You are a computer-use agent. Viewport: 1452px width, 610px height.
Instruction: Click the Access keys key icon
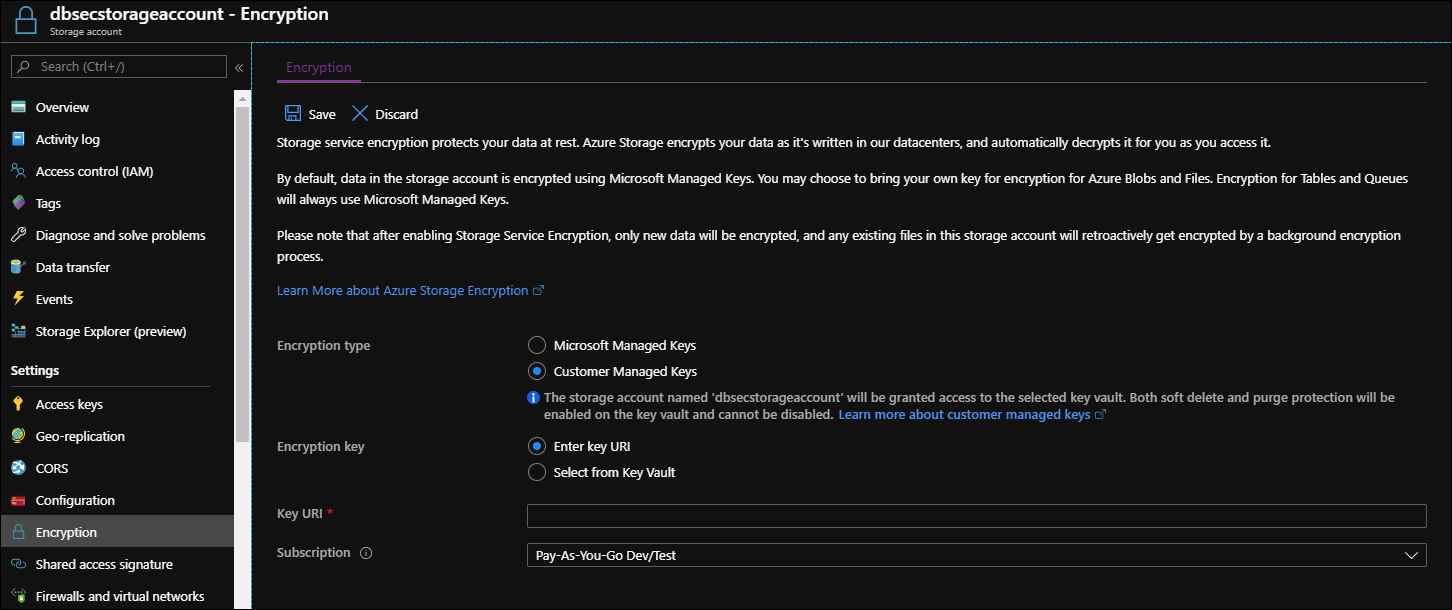pyautogui.click(x=18, y=404)
